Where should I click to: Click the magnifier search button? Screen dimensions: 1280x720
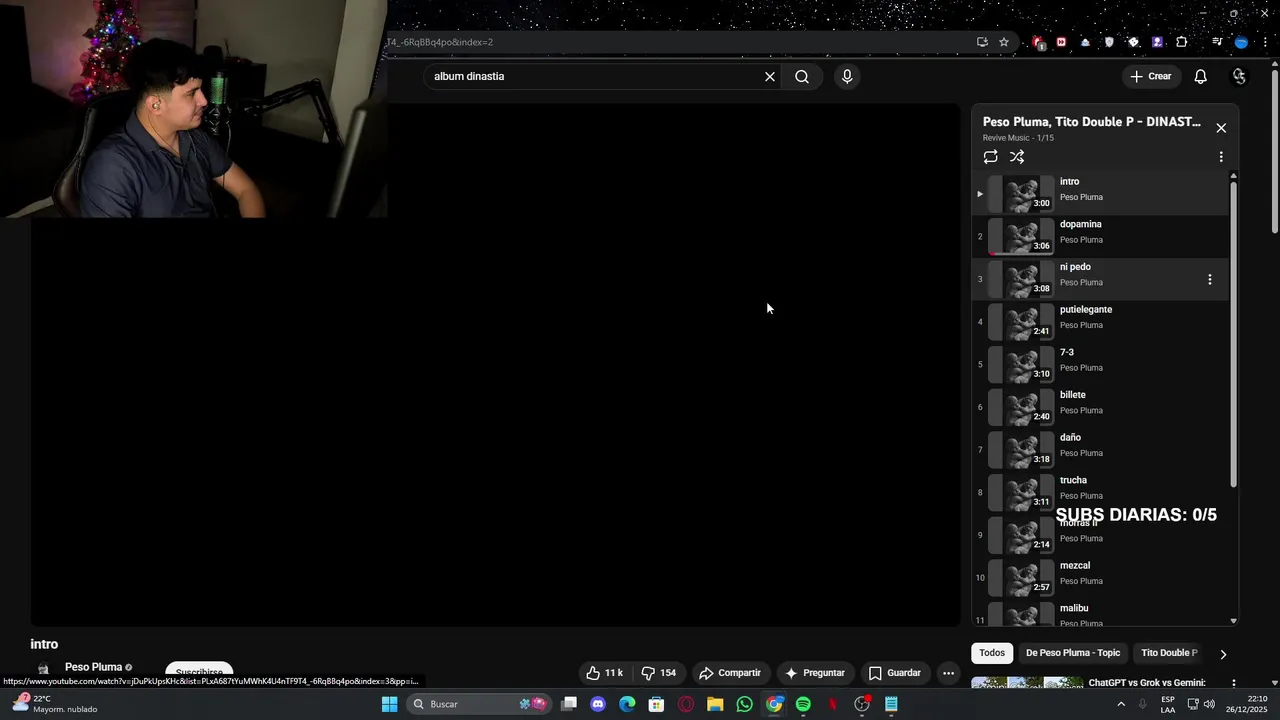point(802,77)
